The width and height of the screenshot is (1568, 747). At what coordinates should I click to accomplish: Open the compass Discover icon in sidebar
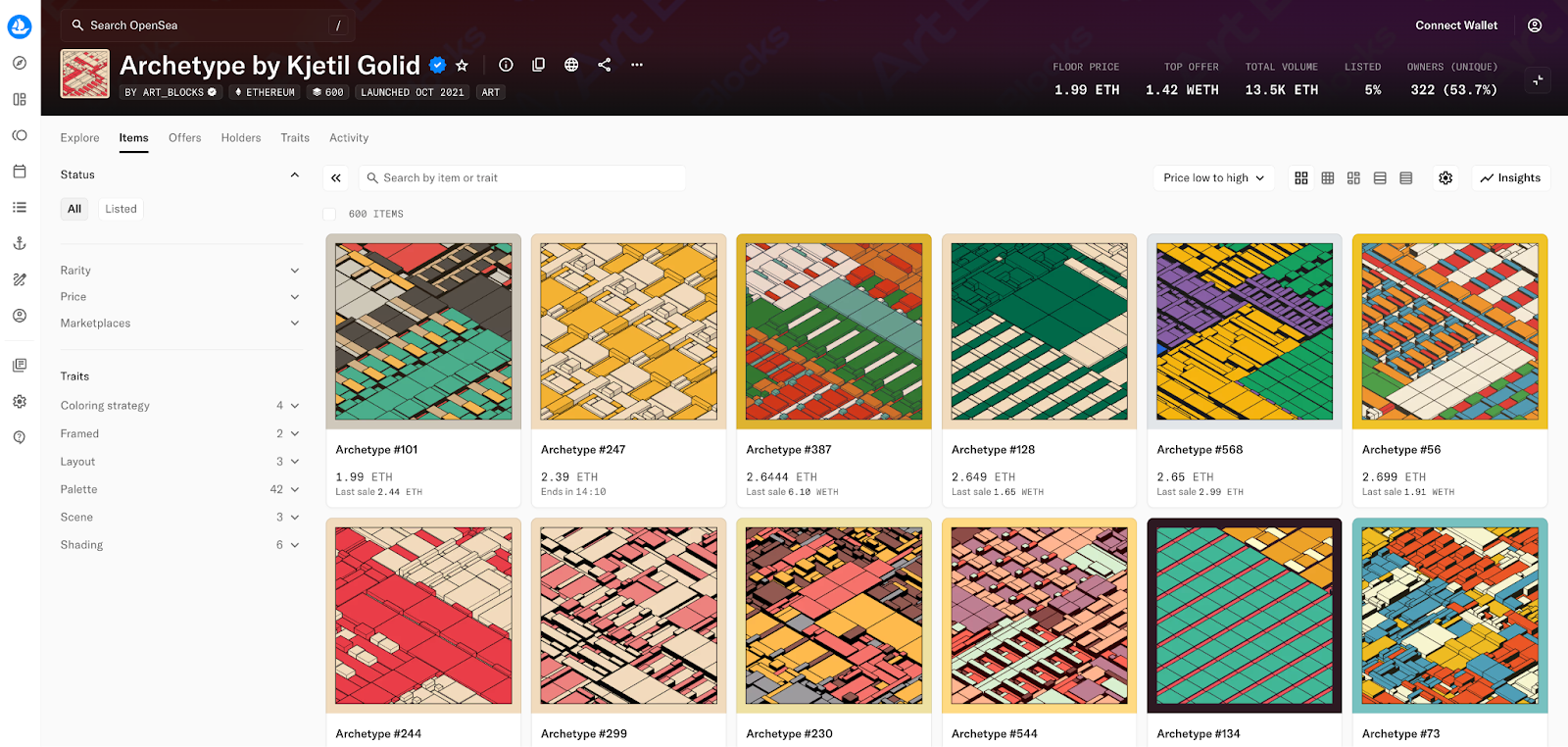20,63
